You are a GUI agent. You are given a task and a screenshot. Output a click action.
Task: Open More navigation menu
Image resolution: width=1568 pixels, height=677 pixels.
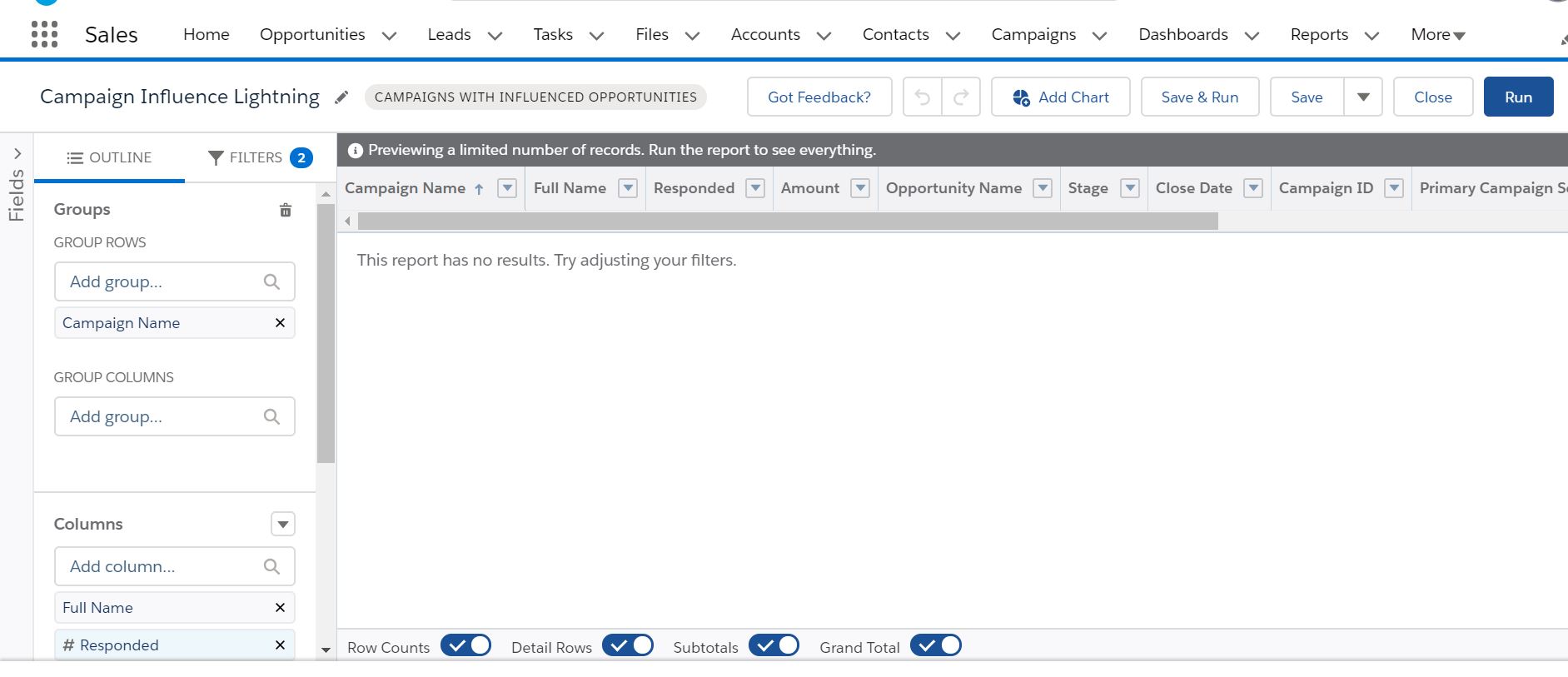pyautogui.click(x=1438, y=35)
